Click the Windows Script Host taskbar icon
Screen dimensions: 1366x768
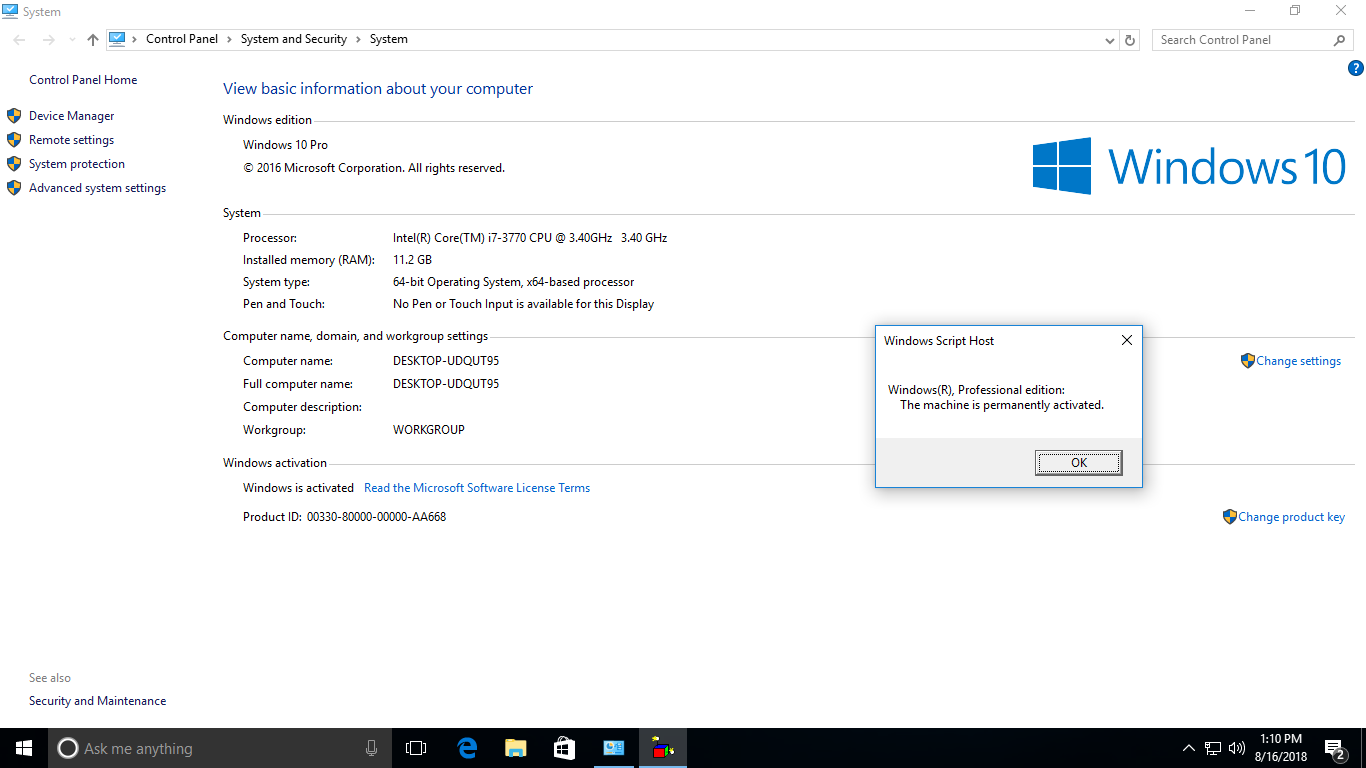[x=662, y=748]
